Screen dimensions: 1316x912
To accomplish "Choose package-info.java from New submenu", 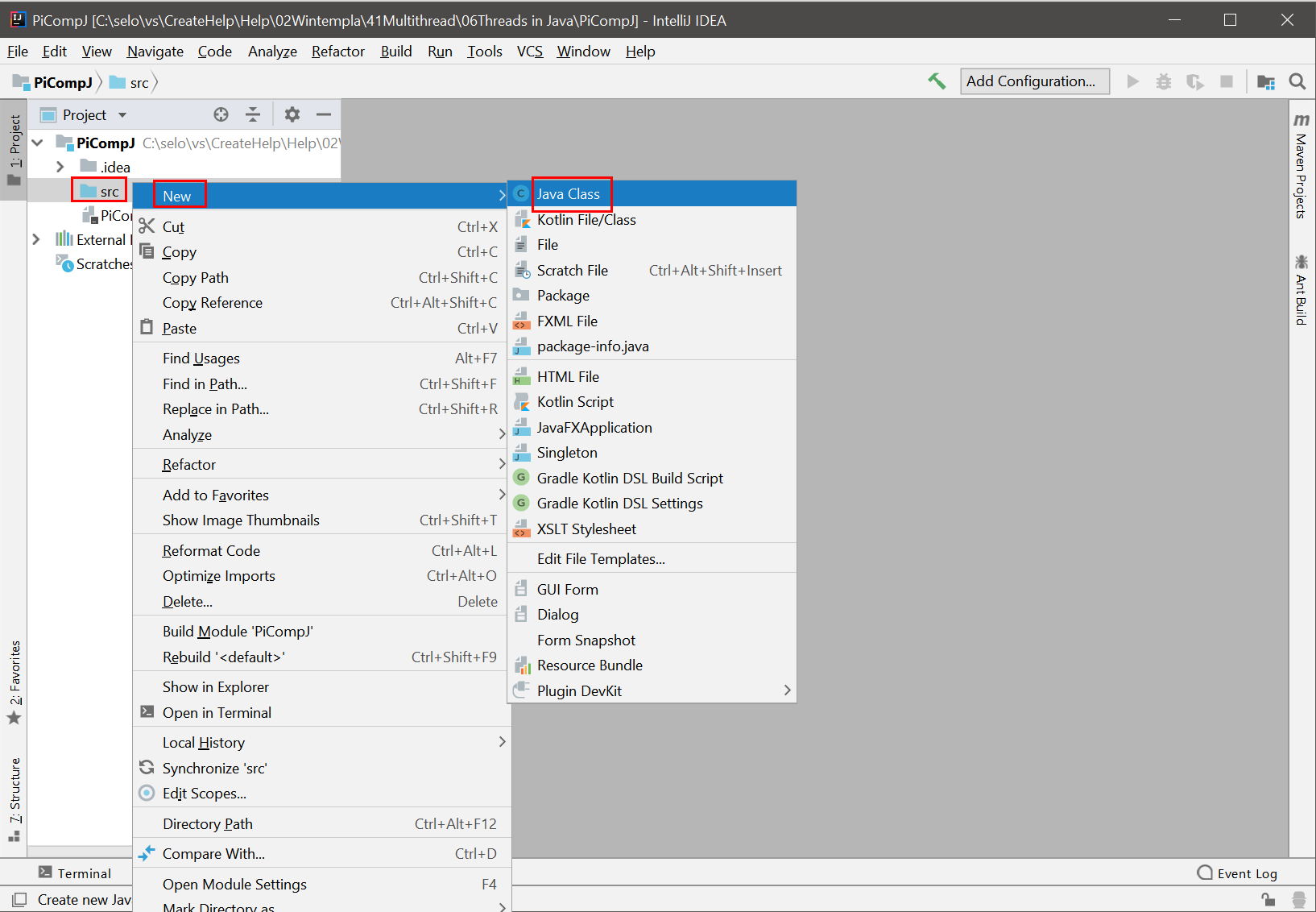I will coord(652,346).
